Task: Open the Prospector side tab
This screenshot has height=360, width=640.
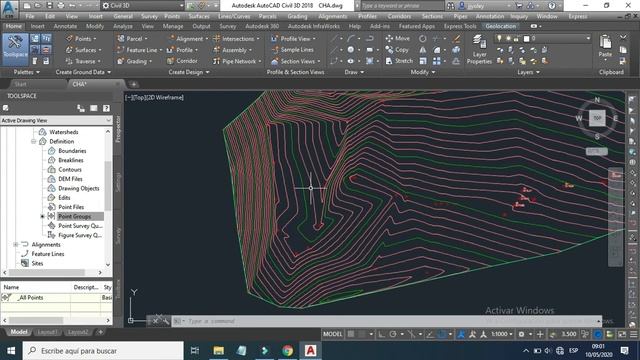Action: point(118,129)
